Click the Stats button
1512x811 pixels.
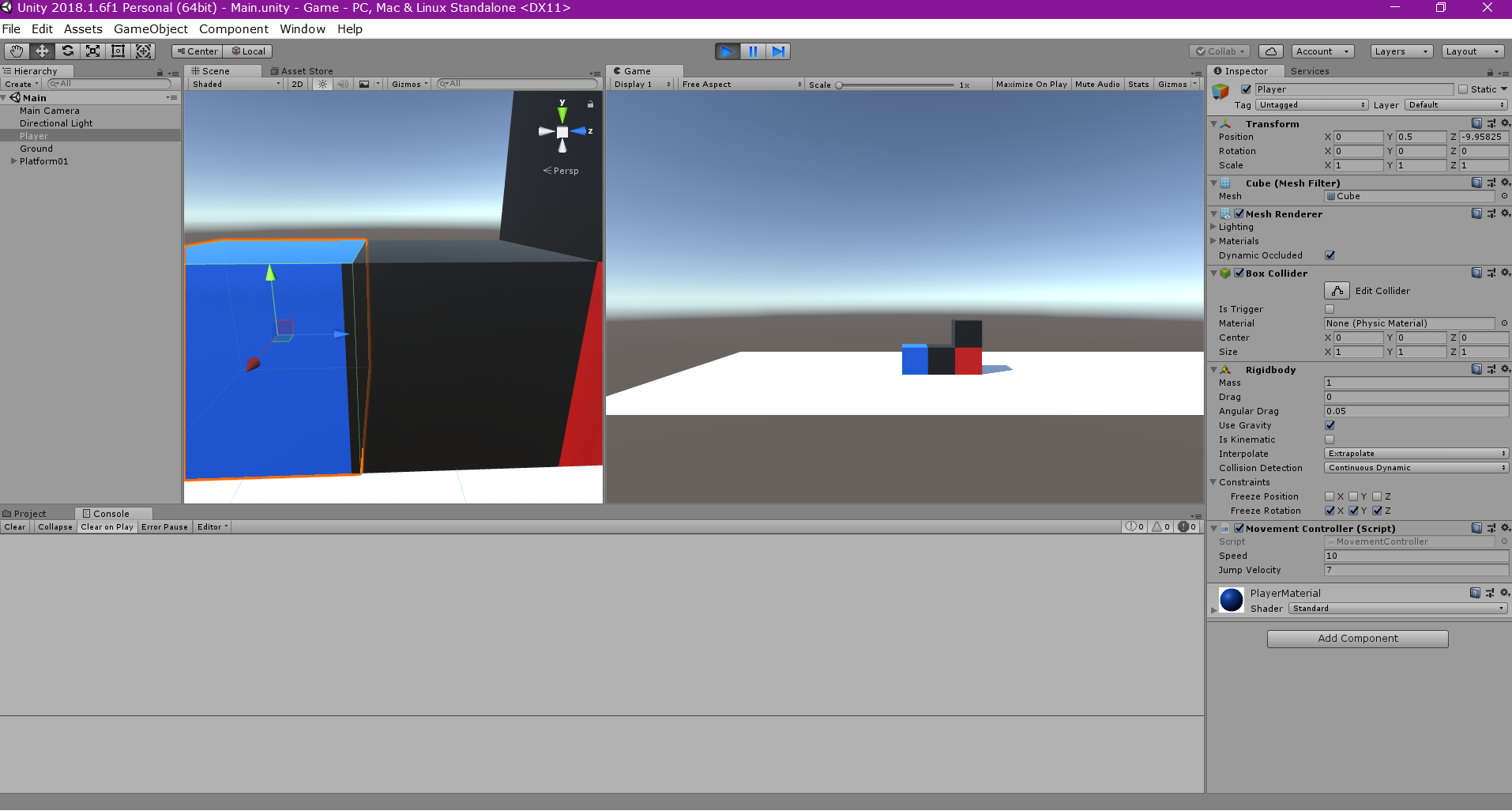(x=1138, y=85)
